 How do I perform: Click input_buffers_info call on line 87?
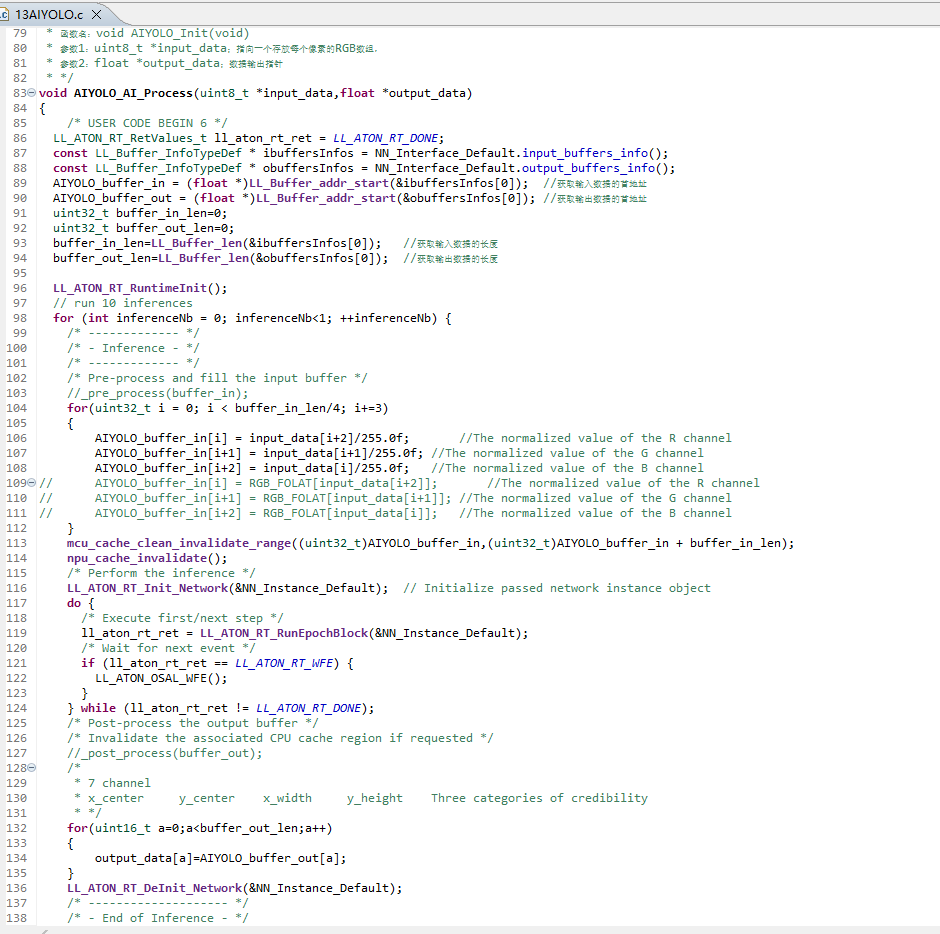(x=585, y=153)
